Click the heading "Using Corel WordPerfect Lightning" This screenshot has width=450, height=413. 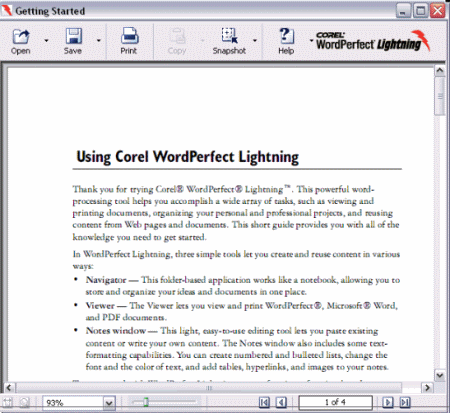point(188,157)
